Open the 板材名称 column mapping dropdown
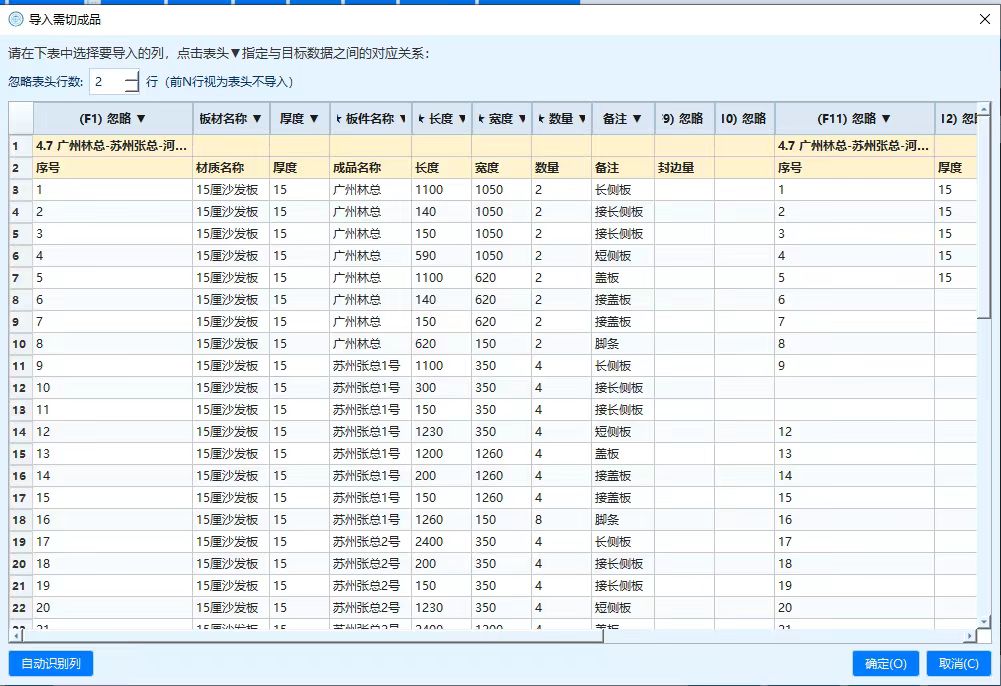 (x=257, y=119)
